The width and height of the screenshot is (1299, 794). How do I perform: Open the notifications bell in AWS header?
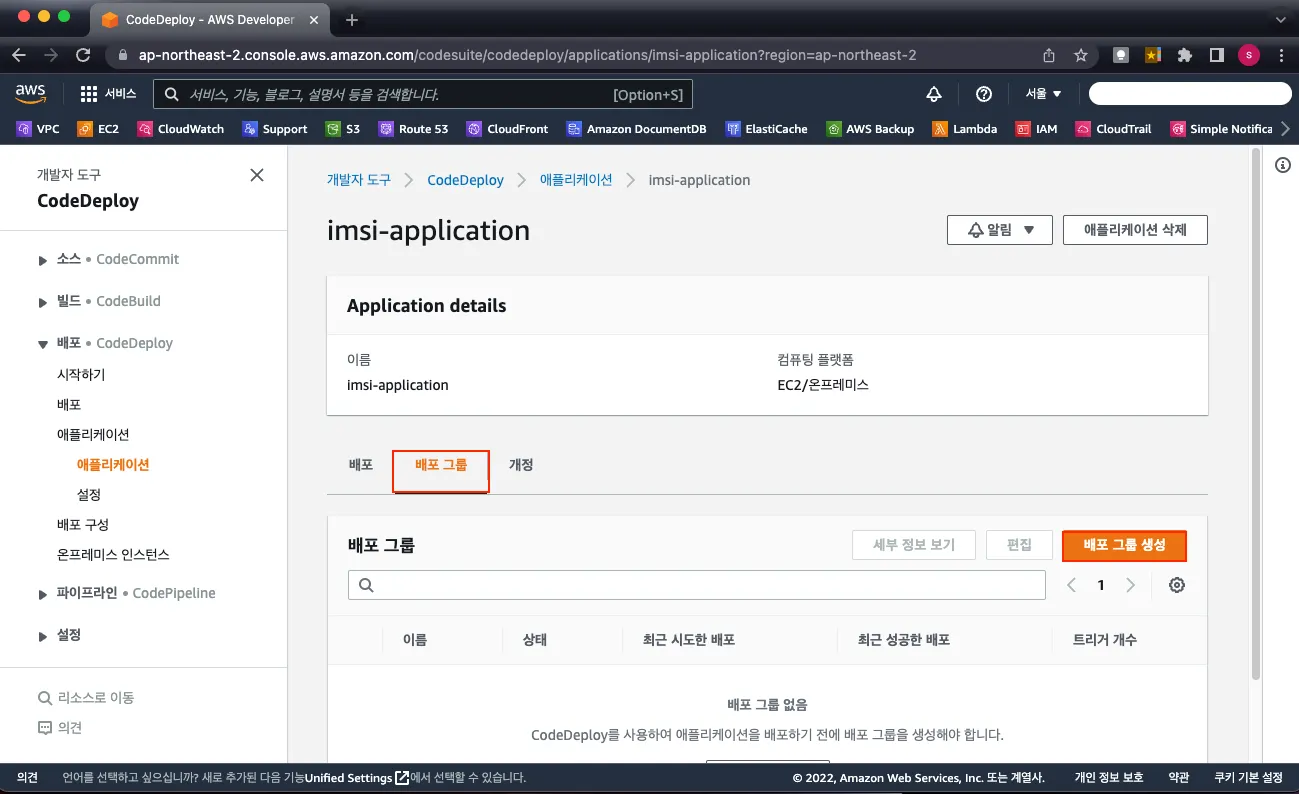(x=934, y=94)
